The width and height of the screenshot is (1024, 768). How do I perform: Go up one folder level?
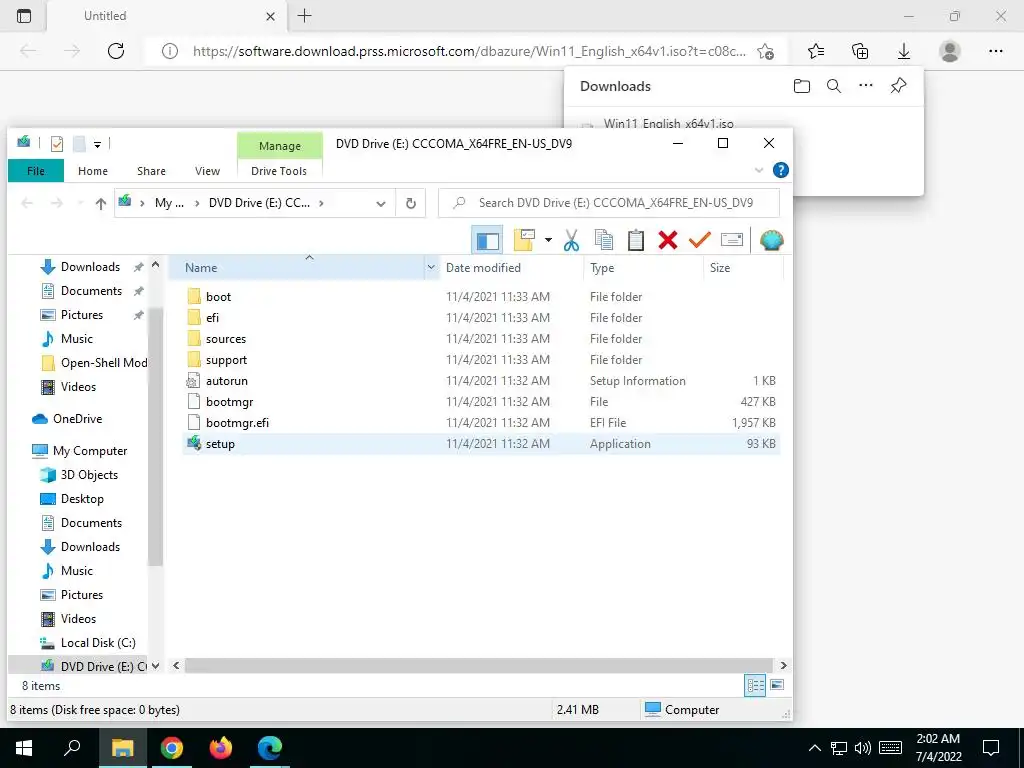coord(101,203)
